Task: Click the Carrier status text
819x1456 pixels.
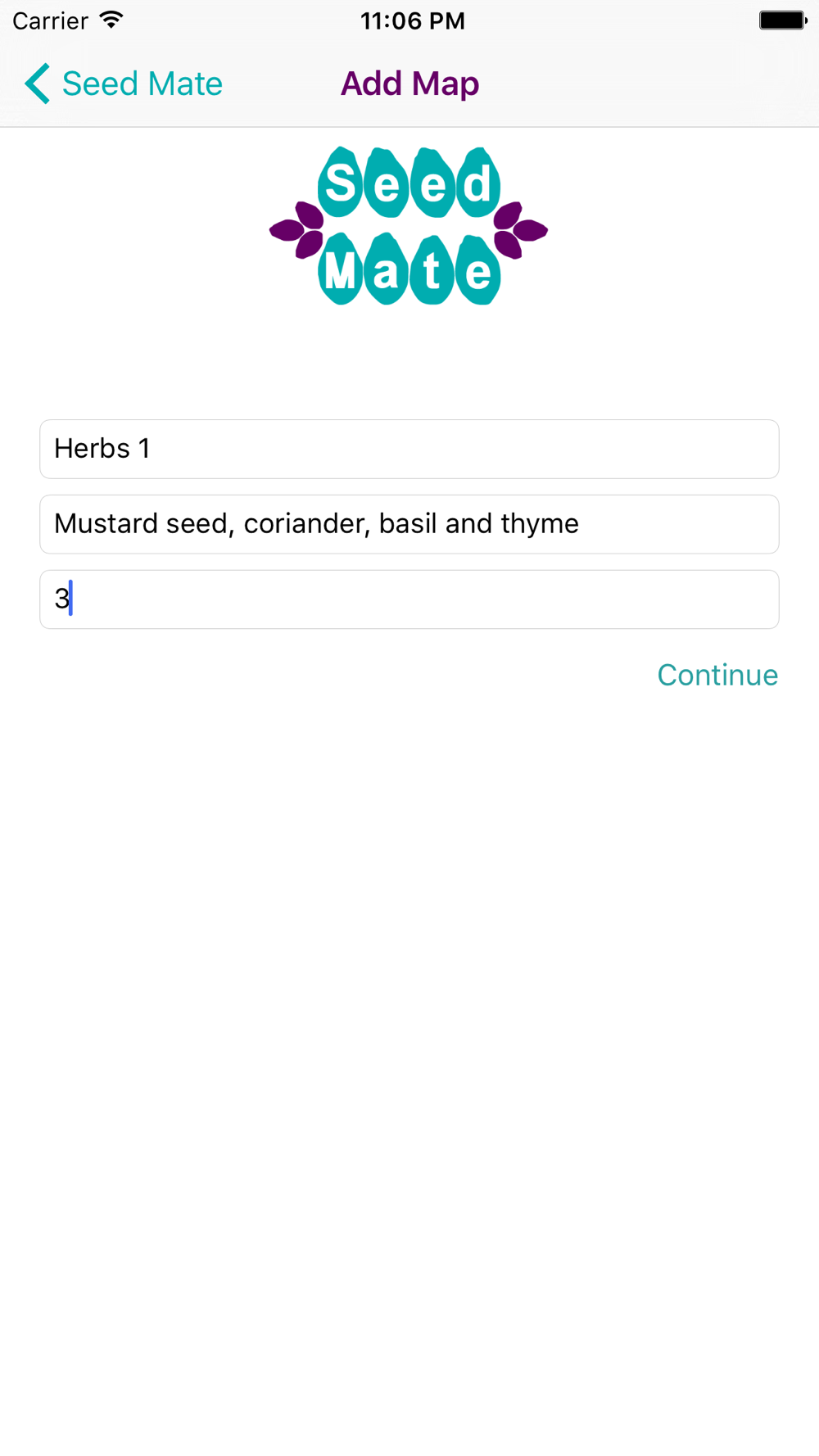Action: coord(50,20)
